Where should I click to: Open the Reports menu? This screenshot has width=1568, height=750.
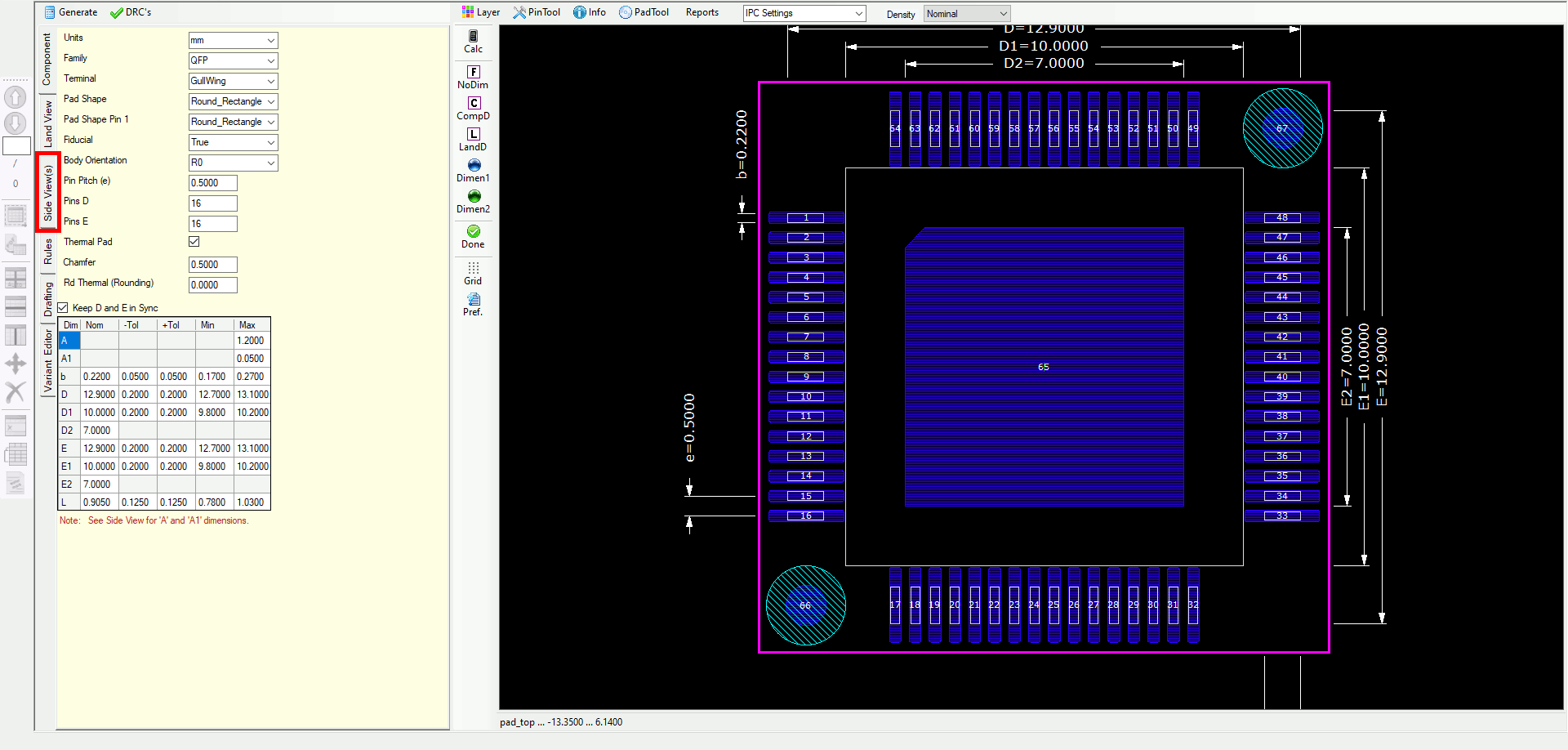702,12
